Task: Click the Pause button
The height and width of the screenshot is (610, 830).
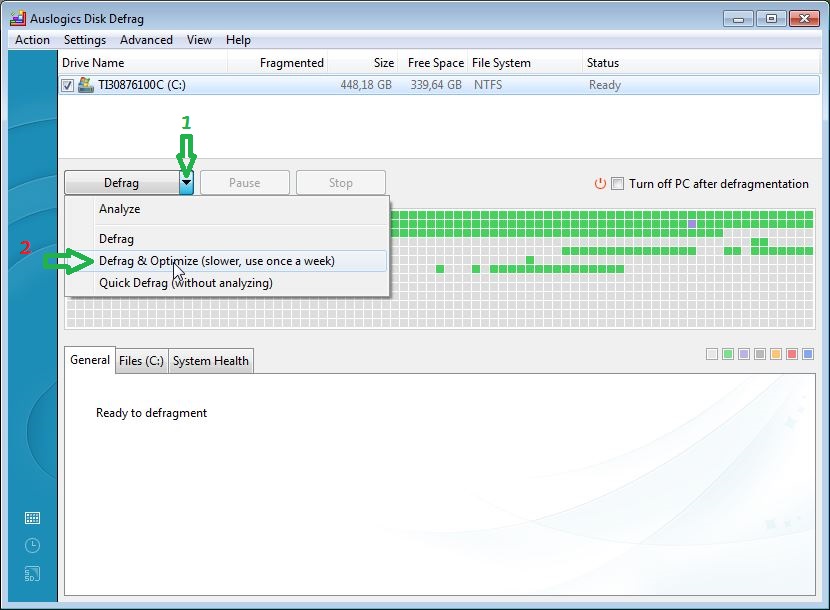Action: click(x=245, y=183)
